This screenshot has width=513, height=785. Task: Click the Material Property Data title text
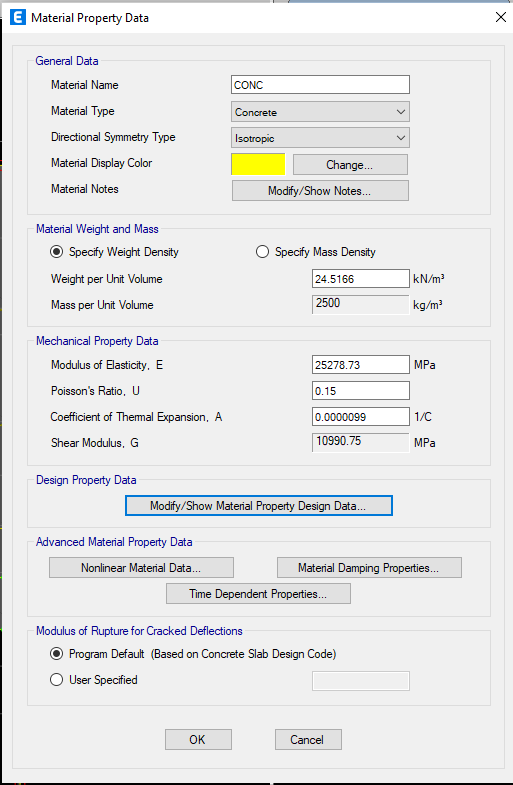(x=90, y=18)
